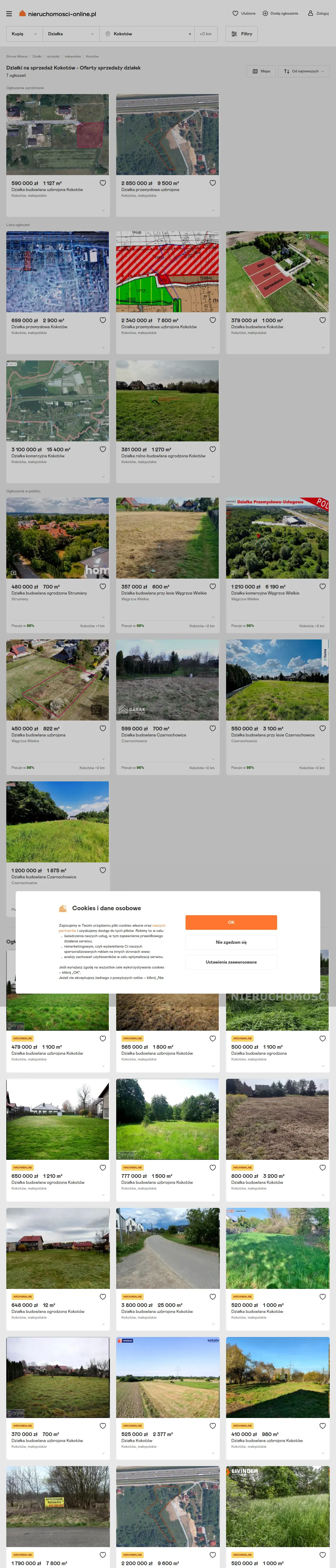
Task: Open Działka komercyjna Węgrzce Wielkie listing title
Action: [x=265, y=593]
